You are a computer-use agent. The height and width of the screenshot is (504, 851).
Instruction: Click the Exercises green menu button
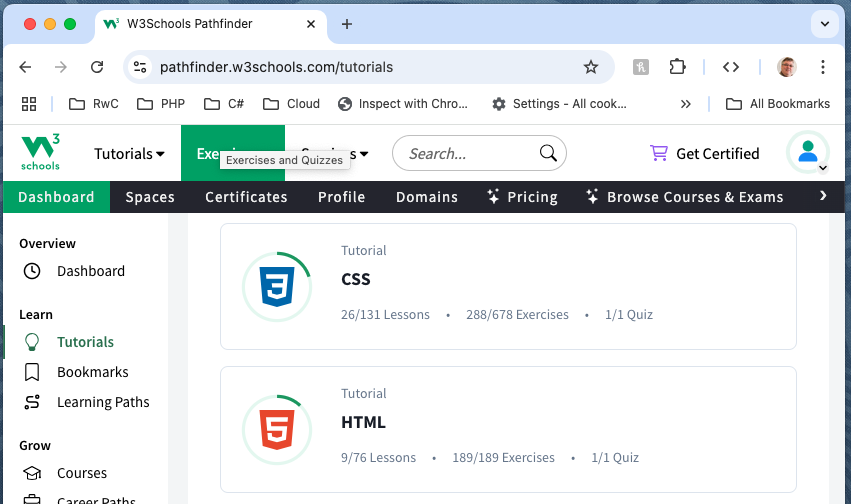[233, 153]
